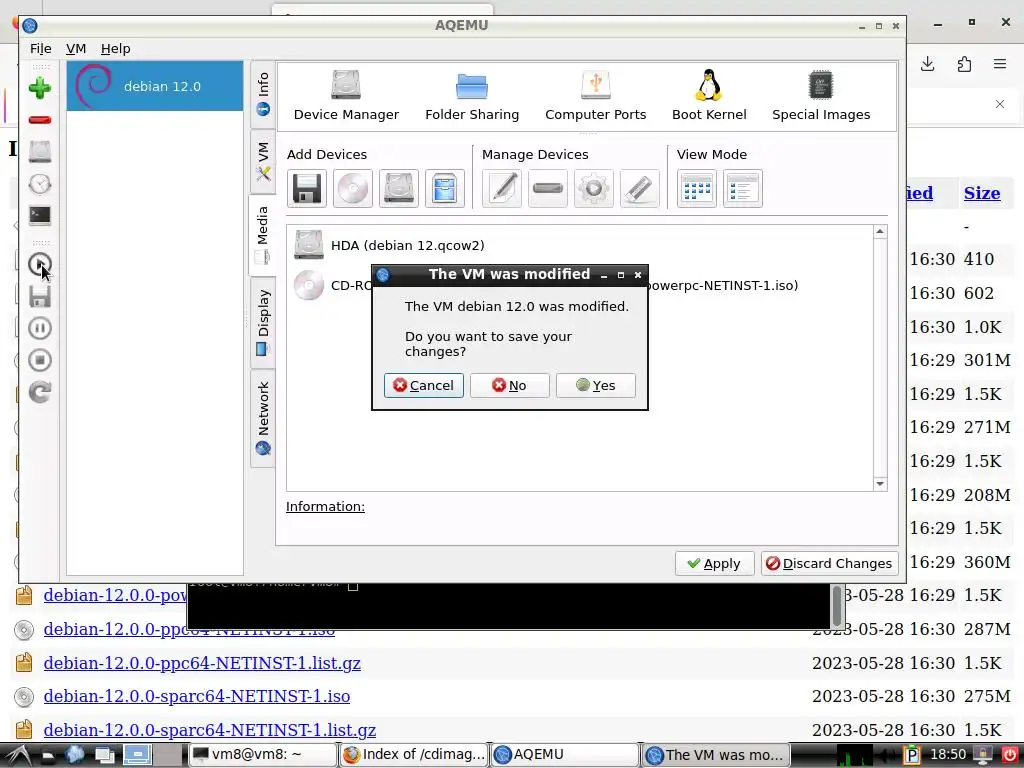Image resolution: width=1024 pixels, height=768 pixels.
Task: Click Cancel in the VM modified dialog
Action: click(x=424, y=385)
